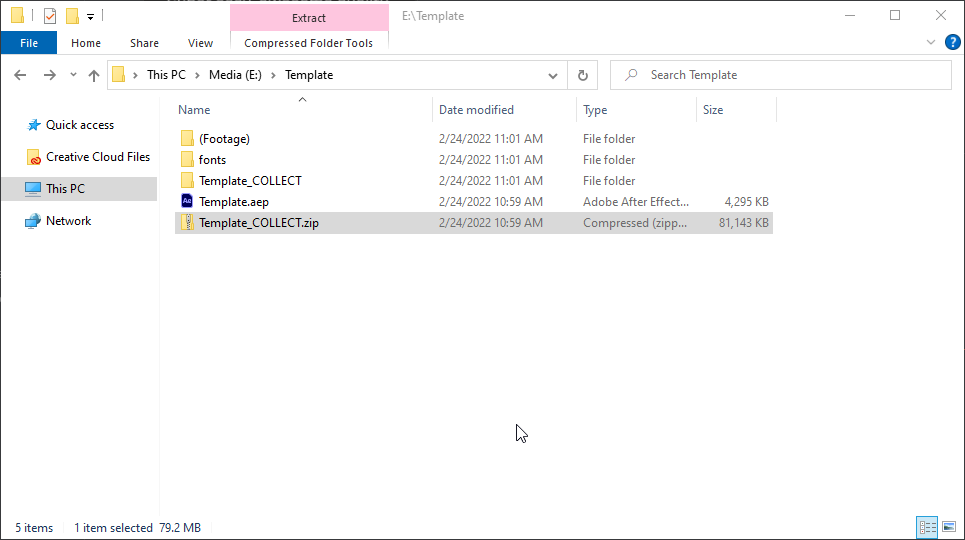Switch to large thumbnails view layout
This screenshot has width=965, height=540.
[x=949, y=527]
